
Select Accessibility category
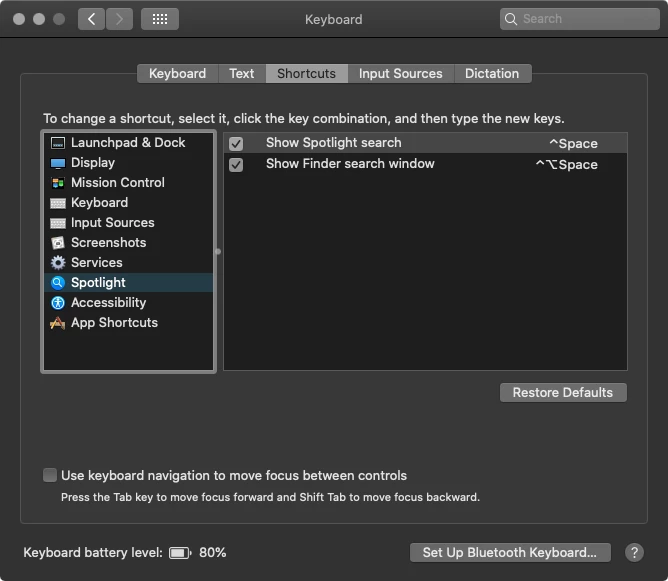128,303
